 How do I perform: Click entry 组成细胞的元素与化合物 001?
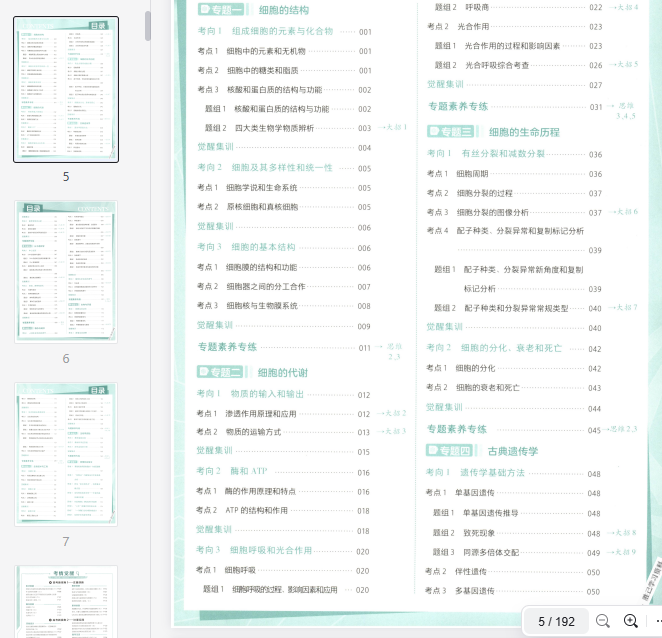point(284,31)
